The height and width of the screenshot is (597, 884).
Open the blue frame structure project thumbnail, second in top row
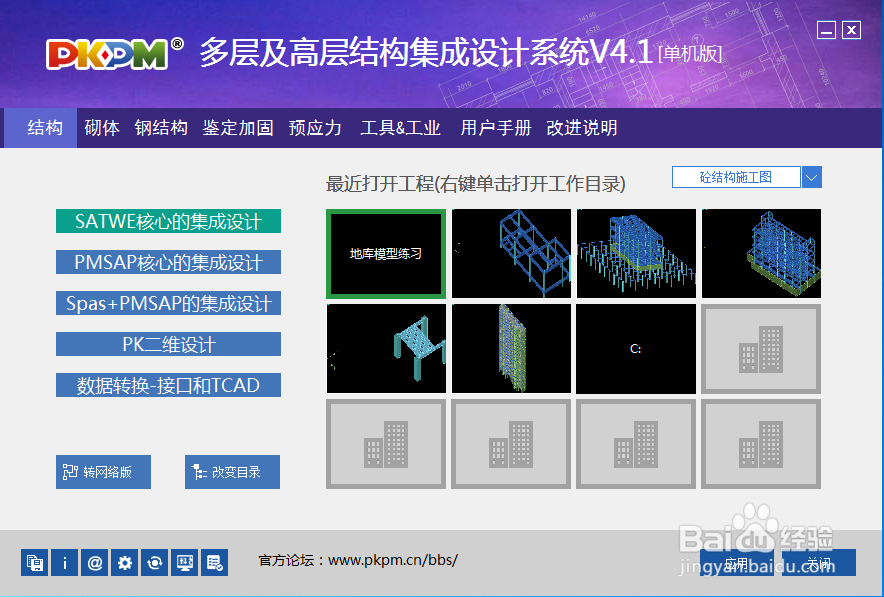[511, 254]
